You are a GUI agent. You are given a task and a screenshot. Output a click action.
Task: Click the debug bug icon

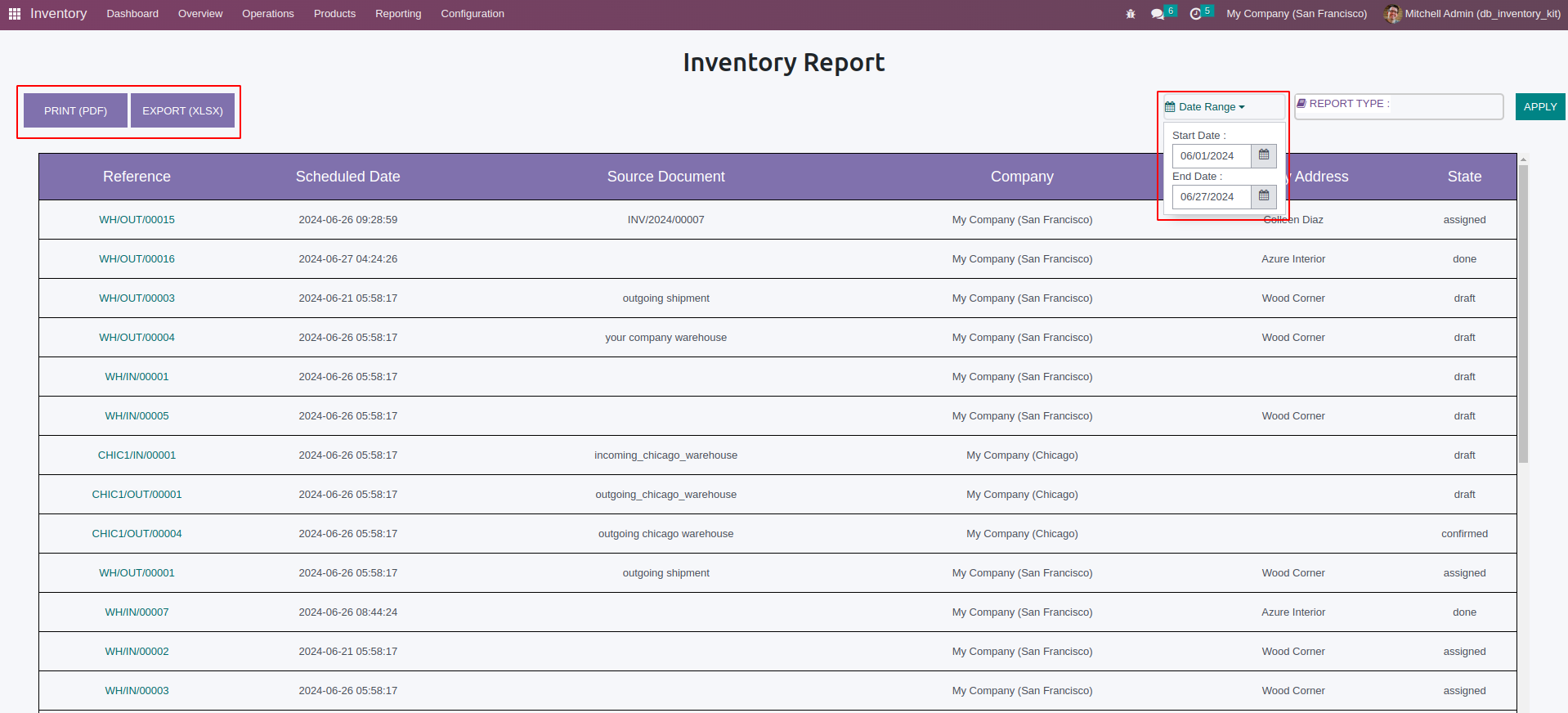tap(1131, 14)
